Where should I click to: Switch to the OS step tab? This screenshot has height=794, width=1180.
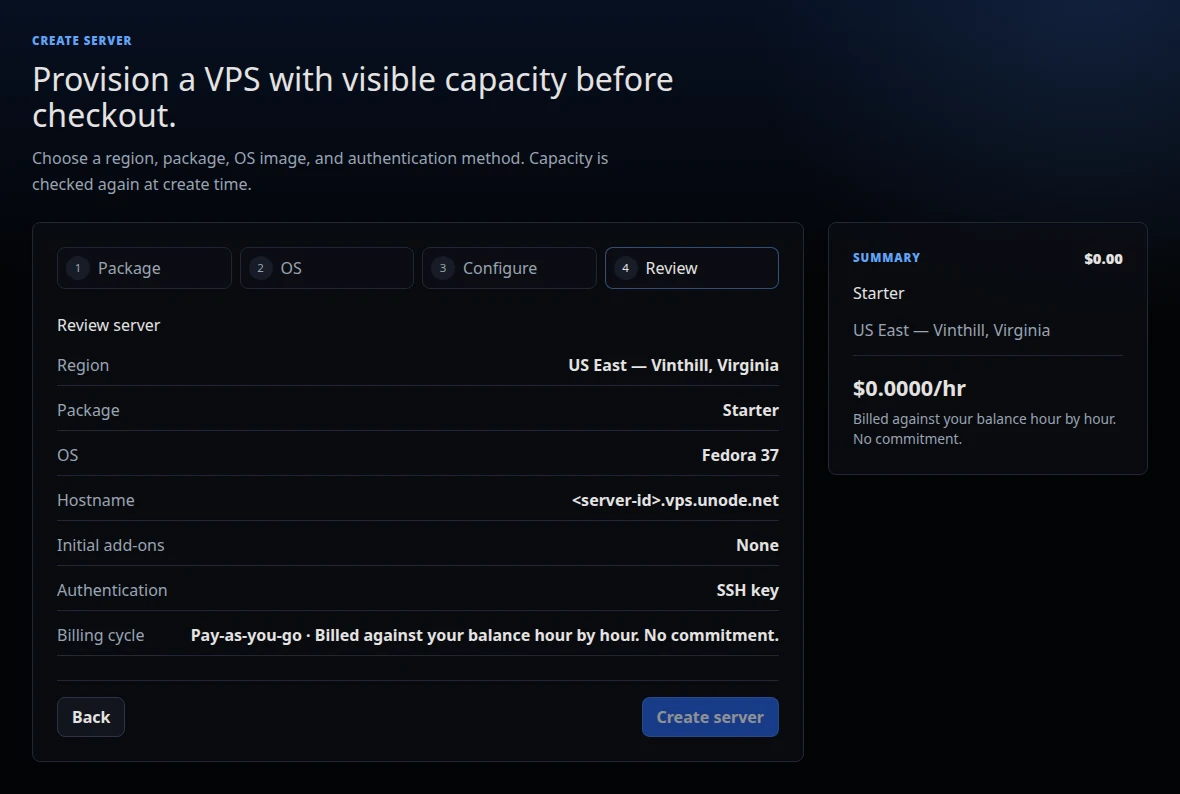[x=327, y=268]
